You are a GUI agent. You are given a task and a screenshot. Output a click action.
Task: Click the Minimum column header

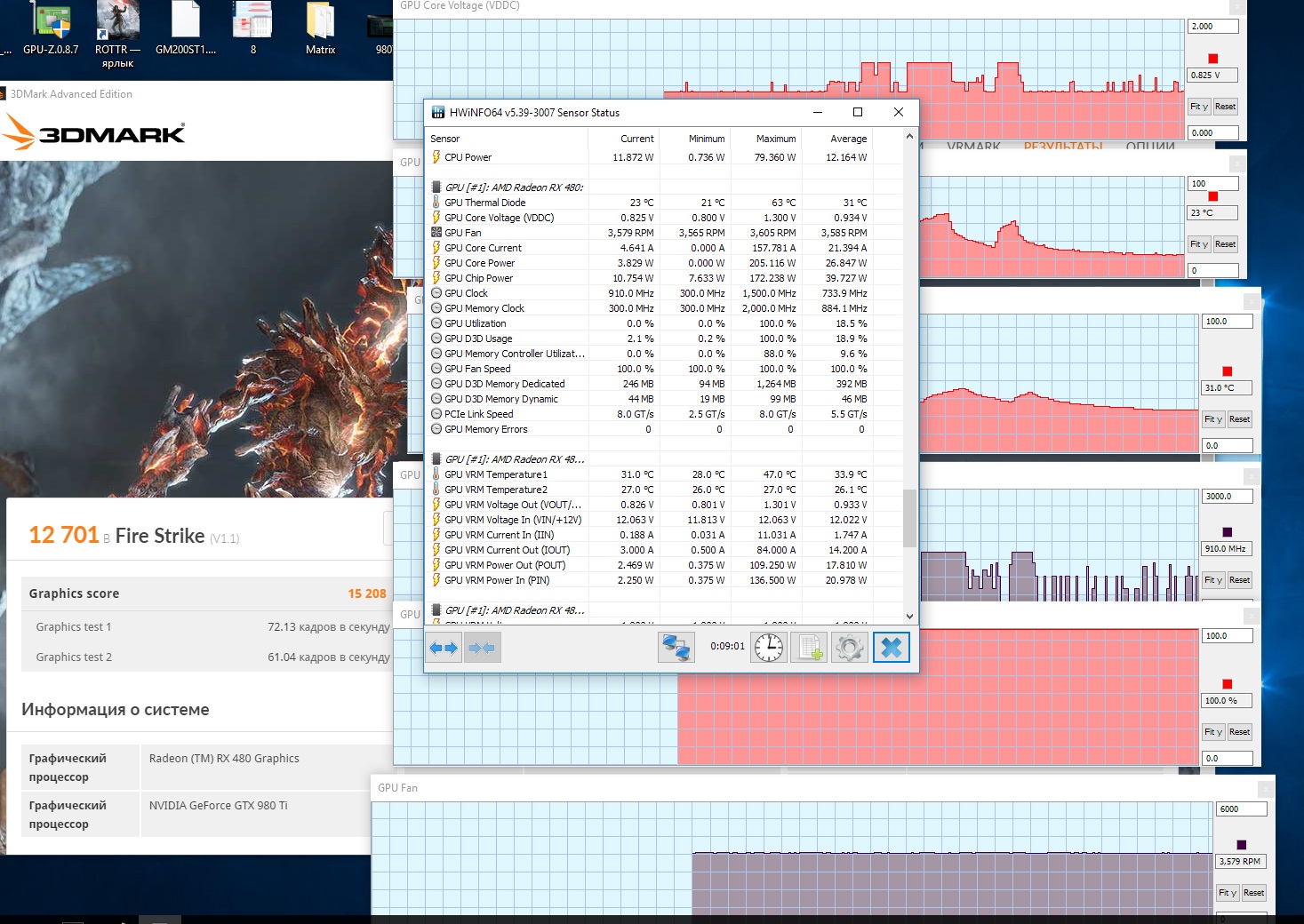tap(694, 139)
